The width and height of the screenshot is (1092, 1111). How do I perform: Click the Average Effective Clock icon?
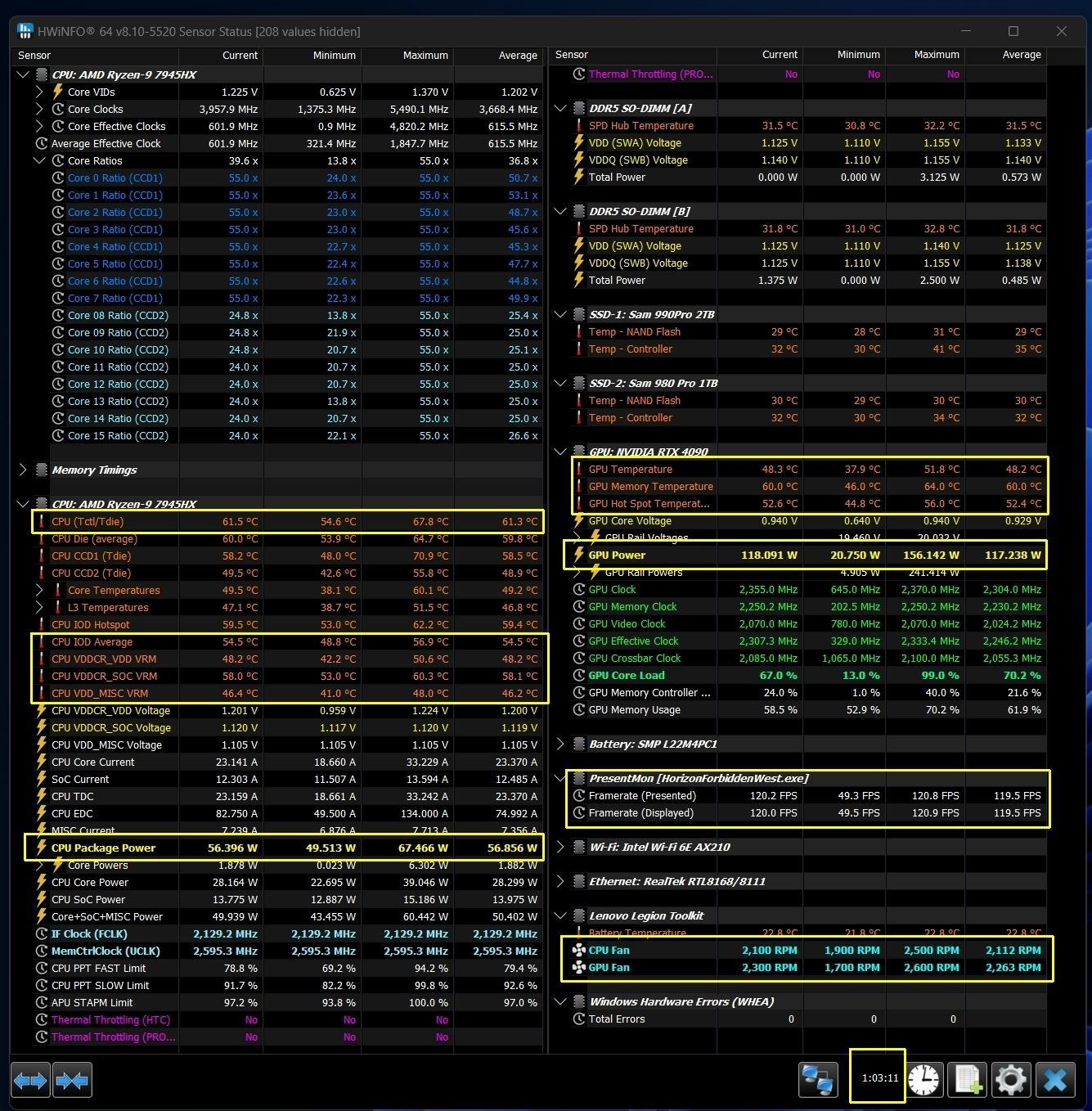click(42, 144)
